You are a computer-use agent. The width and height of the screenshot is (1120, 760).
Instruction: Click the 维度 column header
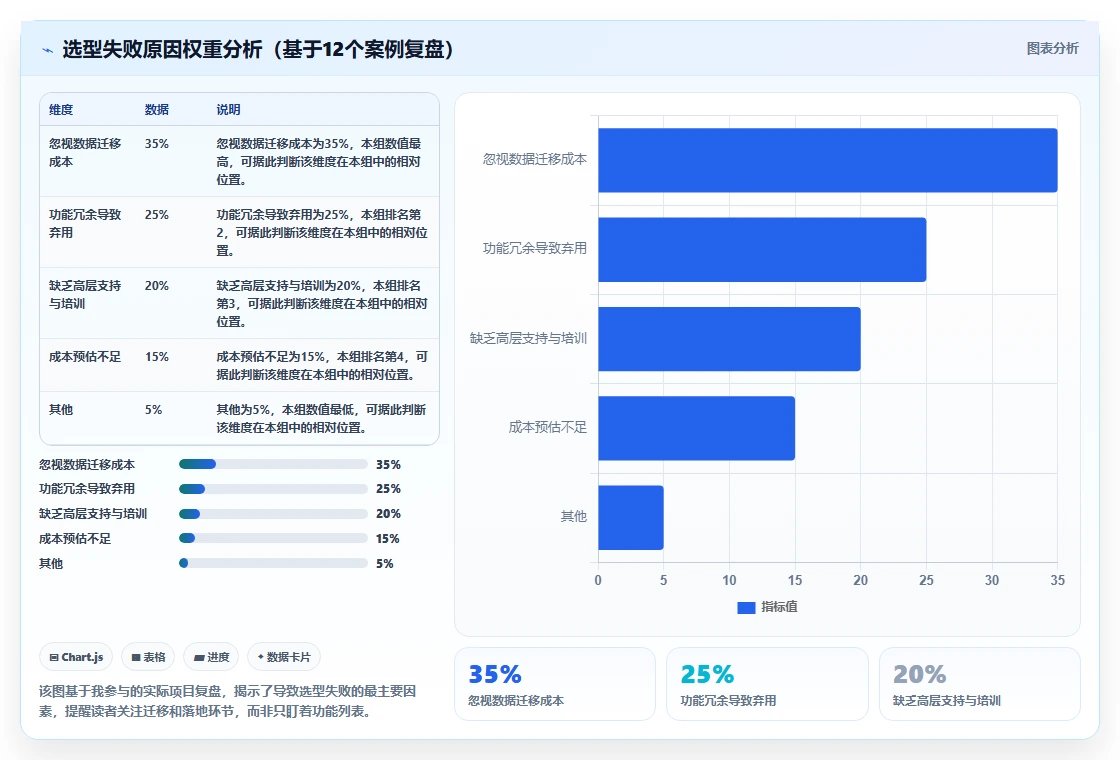coord(61,110)
